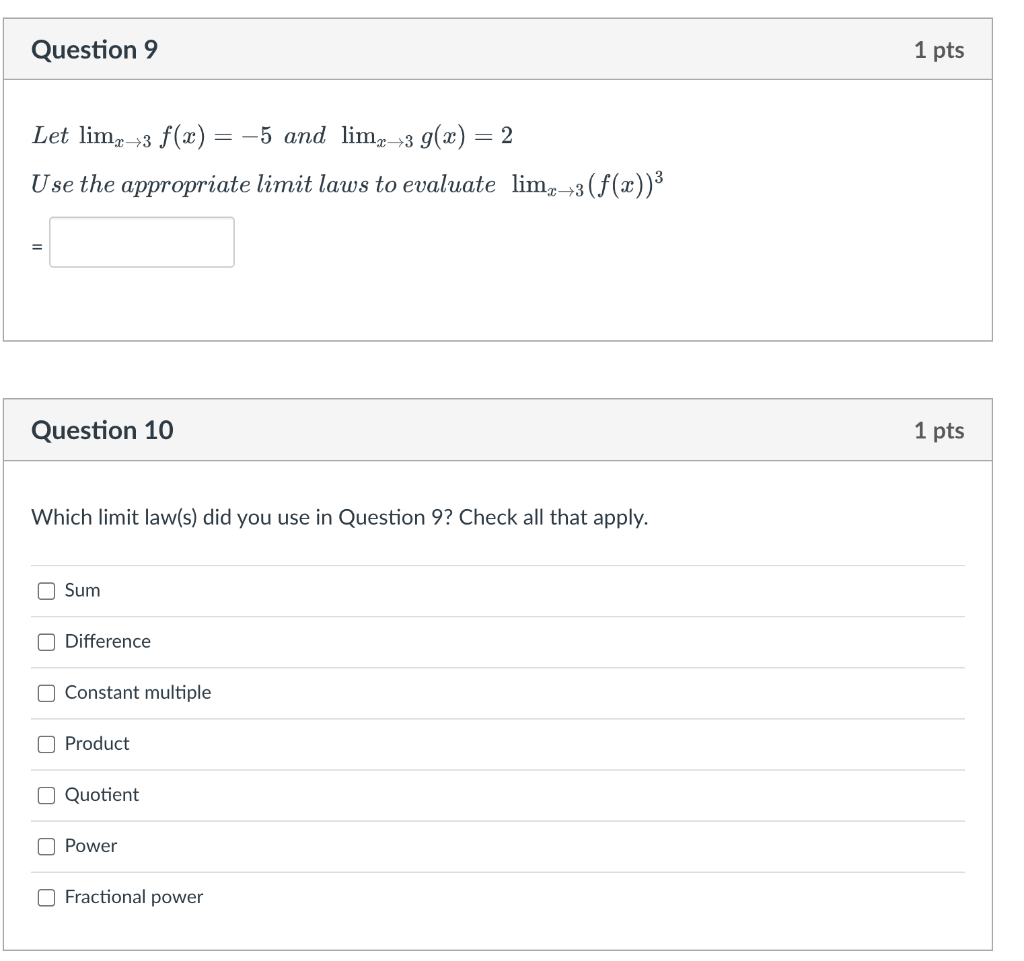
Task: Click the Question 9 heading
Action: (x=94, y=50)
